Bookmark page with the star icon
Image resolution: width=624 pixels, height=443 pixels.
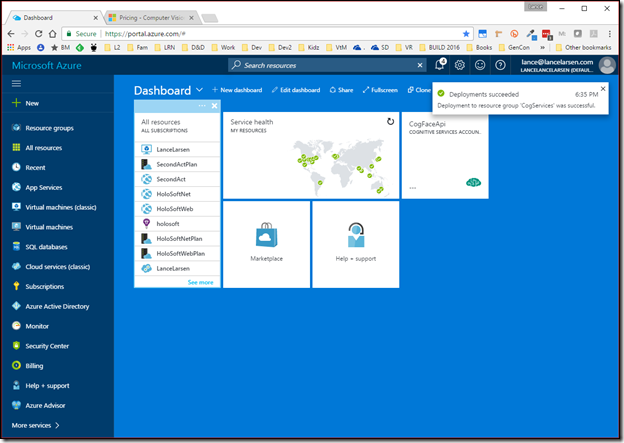[466, 34]
